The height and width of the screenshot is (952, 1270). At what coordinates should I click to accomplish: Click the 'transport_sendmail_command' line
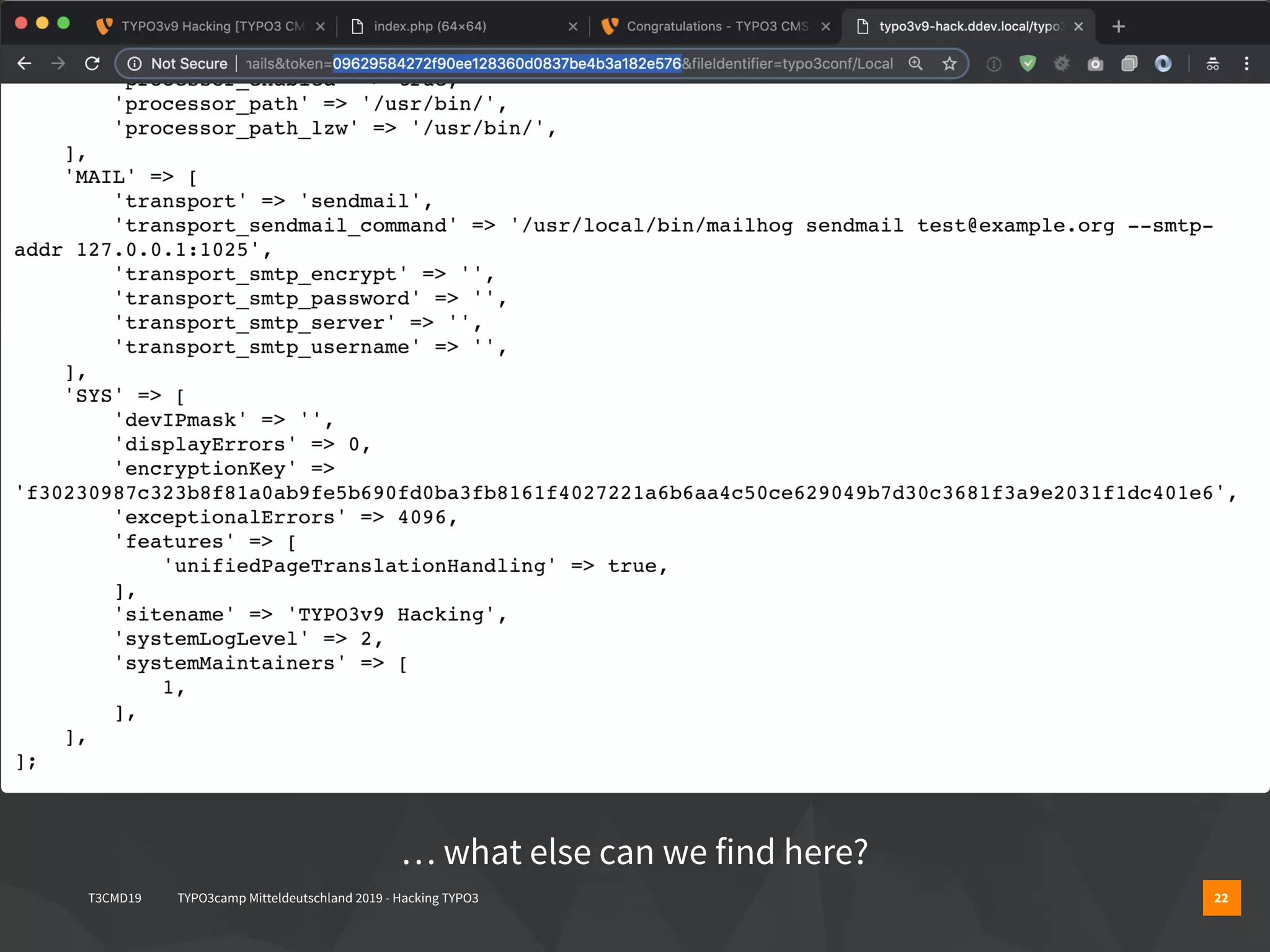pyautogui.click(x=664, y=226)
